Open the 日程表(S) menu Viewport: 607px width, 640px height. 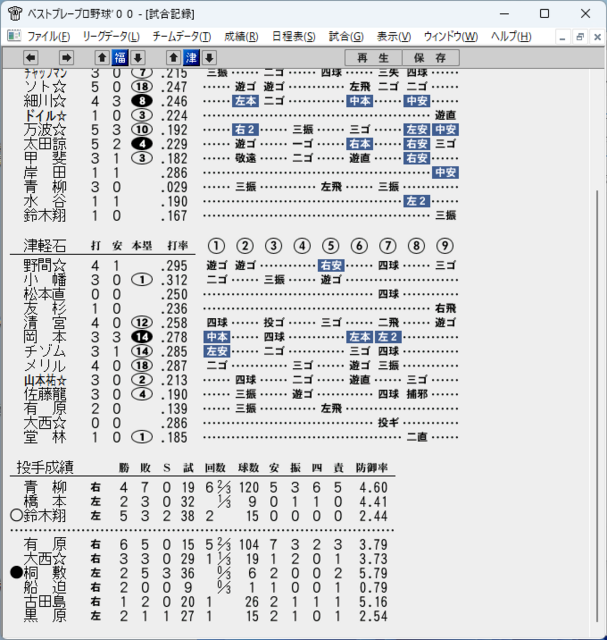point(293,37)
